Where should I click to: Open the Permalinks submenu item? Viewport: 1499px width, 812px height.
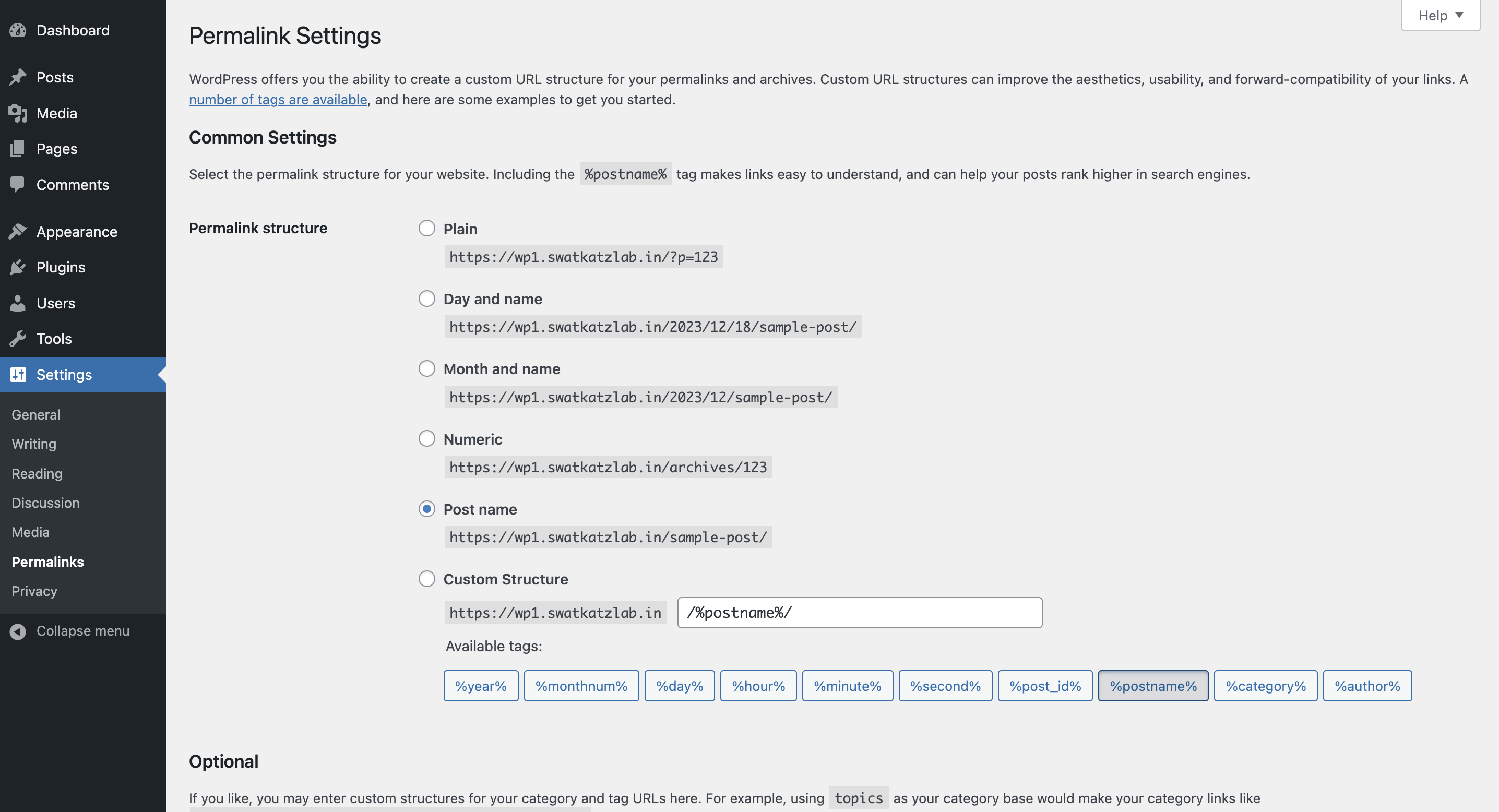point(47,562)
